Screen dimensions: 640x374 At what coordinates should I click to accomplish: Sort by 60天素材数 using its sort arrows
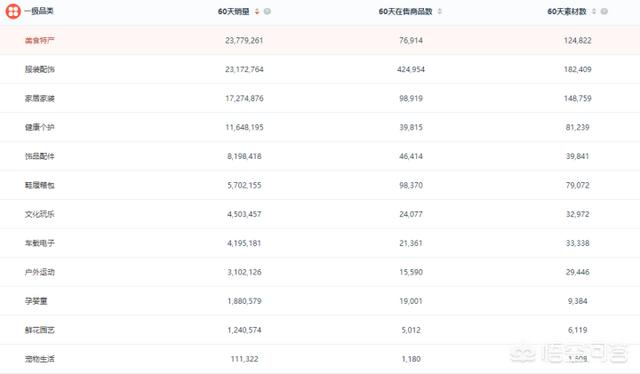[594, 11]
